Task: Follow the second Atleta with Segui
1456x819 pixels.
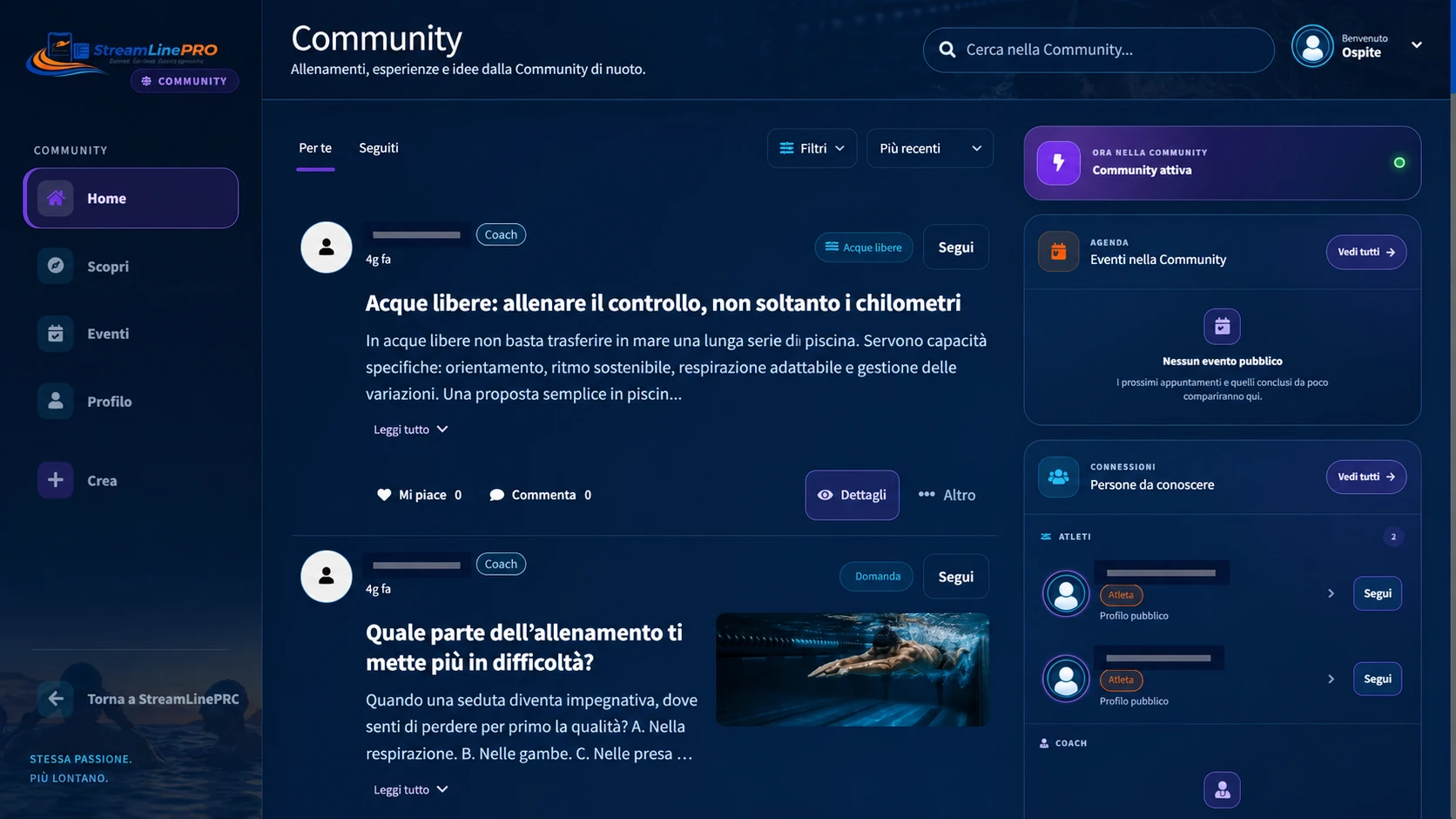Action: 1377,679
